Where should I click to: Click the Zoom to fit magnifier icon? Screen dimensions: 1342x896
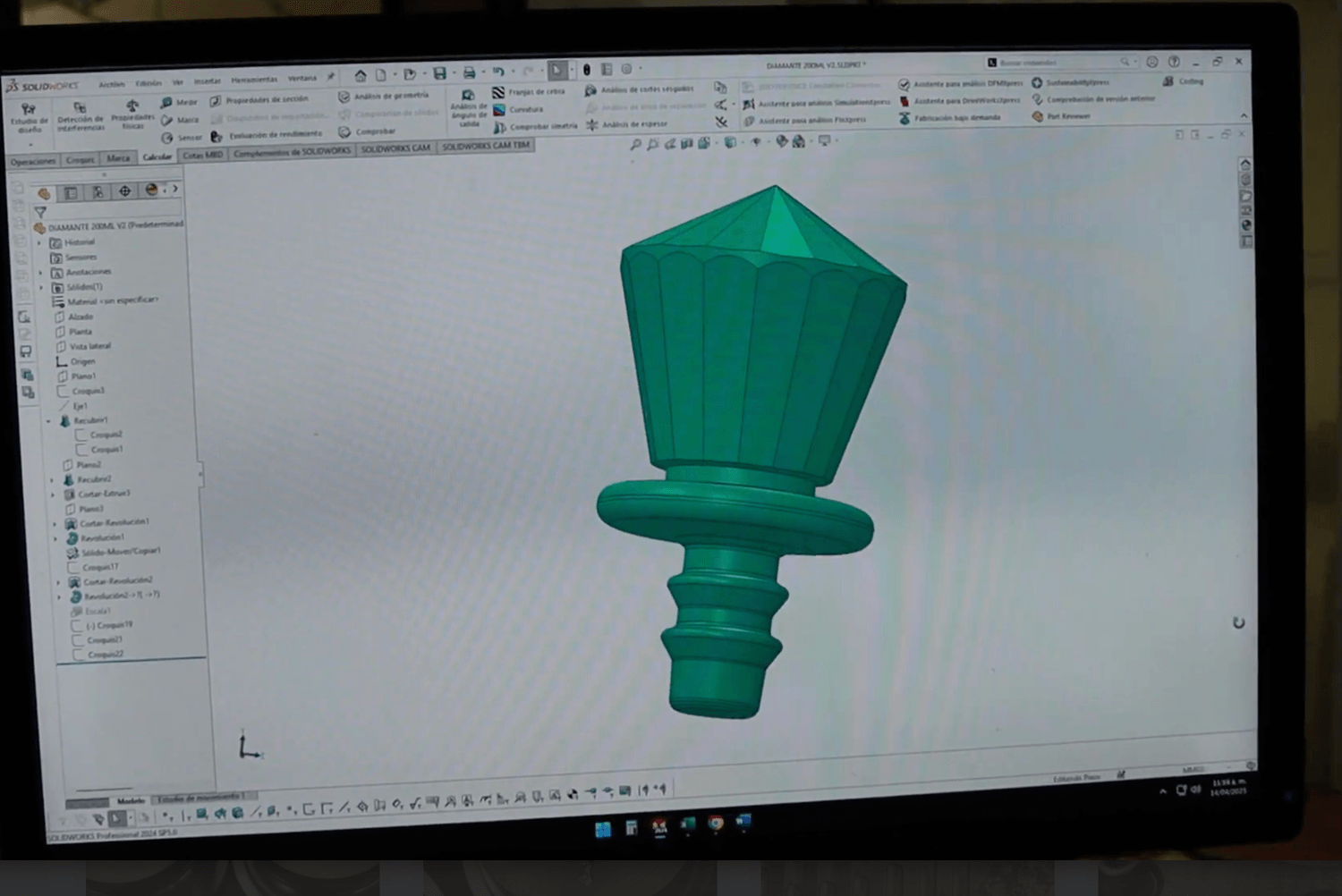click(x=635, y=144)
